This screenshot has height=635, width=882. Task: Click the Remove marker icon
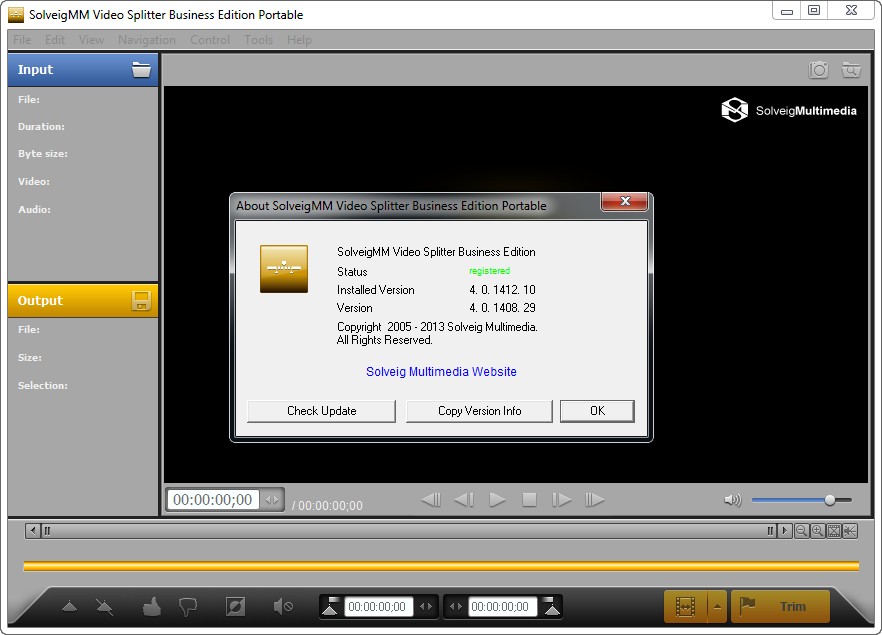pos(104,606)
